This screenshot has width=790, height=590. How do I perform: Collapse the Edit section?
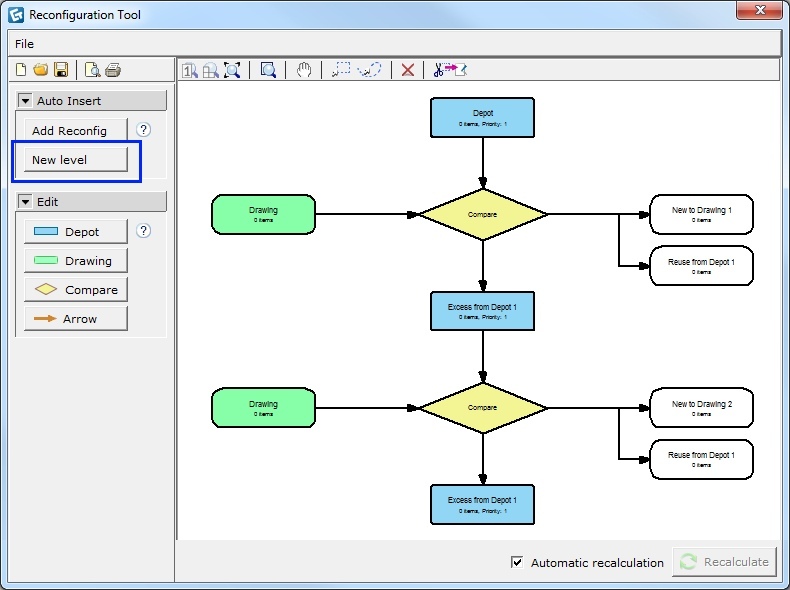click(25, 202)
